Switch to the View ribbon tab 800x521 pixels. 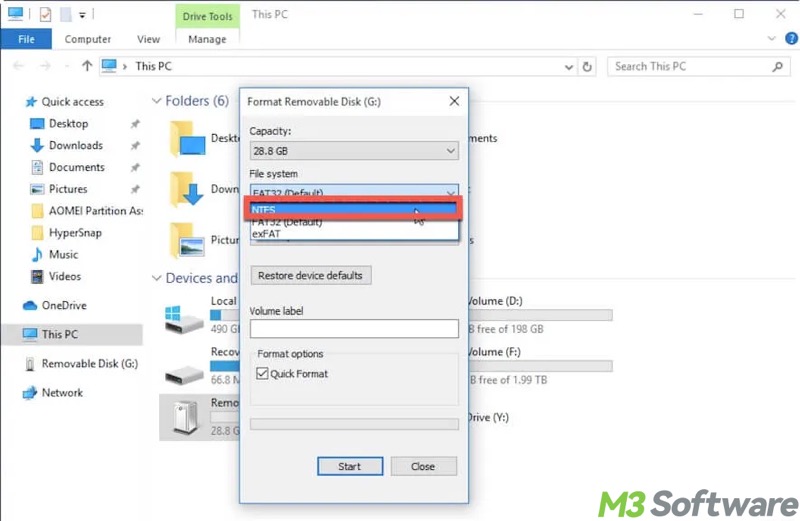pos(148,39)
